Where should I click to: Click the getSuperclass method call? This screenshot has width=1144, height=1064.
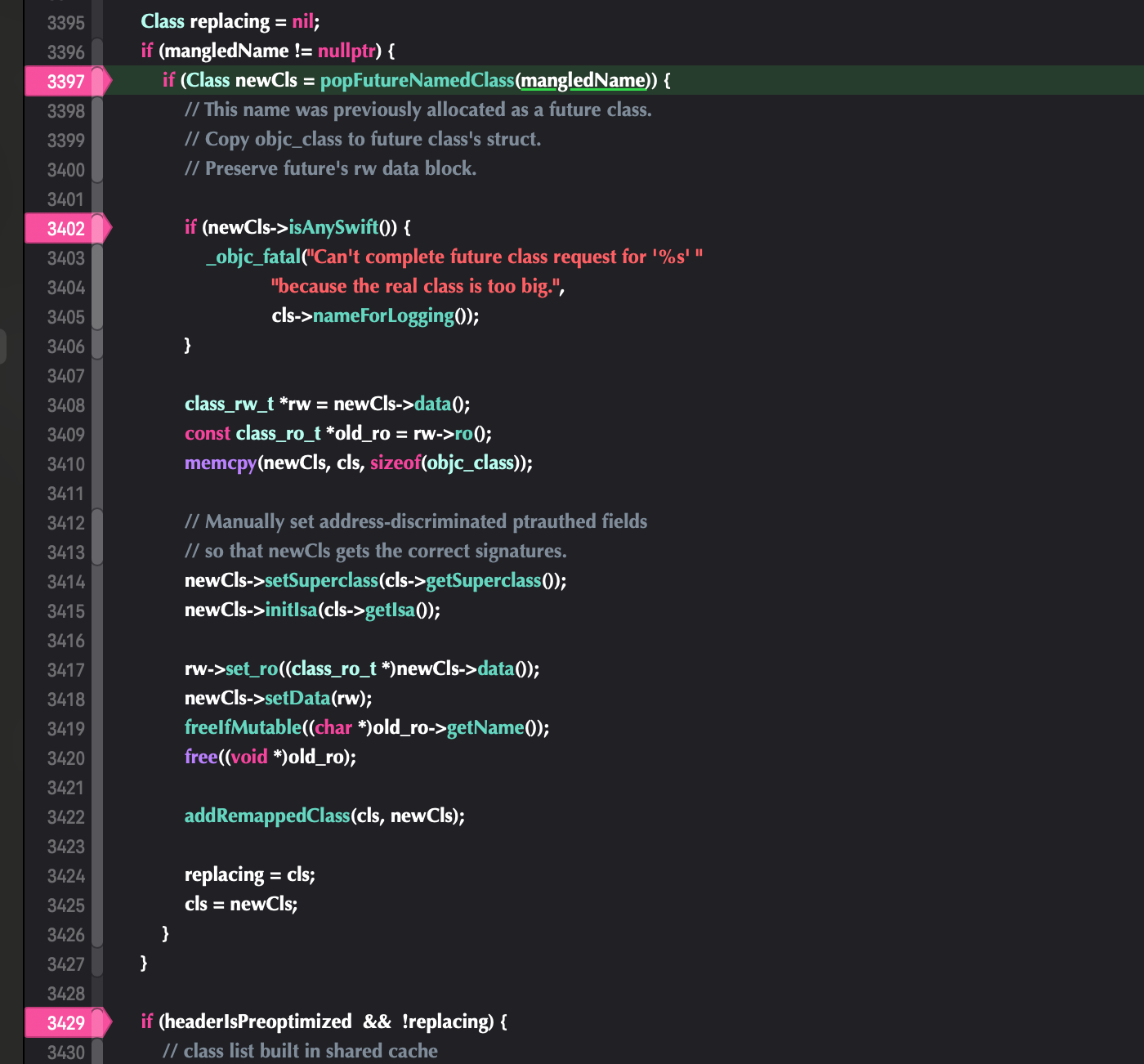click(x=484, y=580)
